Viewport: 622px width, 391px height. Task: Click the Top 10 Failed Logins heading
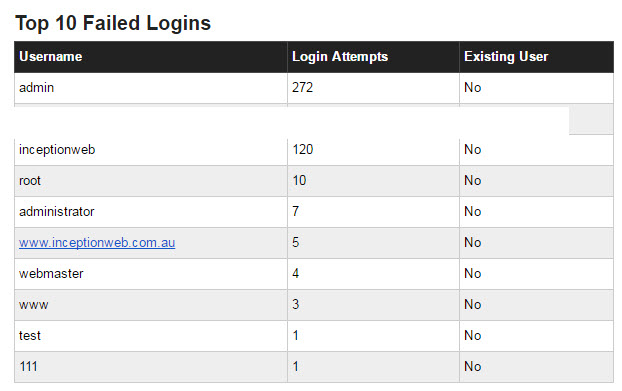[x=113, y=23]
